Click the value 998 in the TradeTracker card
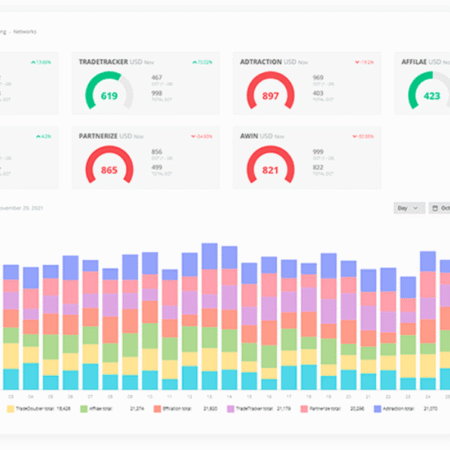Image resolution: width=450 pixels, height=450 pixels. coord(157,93)
